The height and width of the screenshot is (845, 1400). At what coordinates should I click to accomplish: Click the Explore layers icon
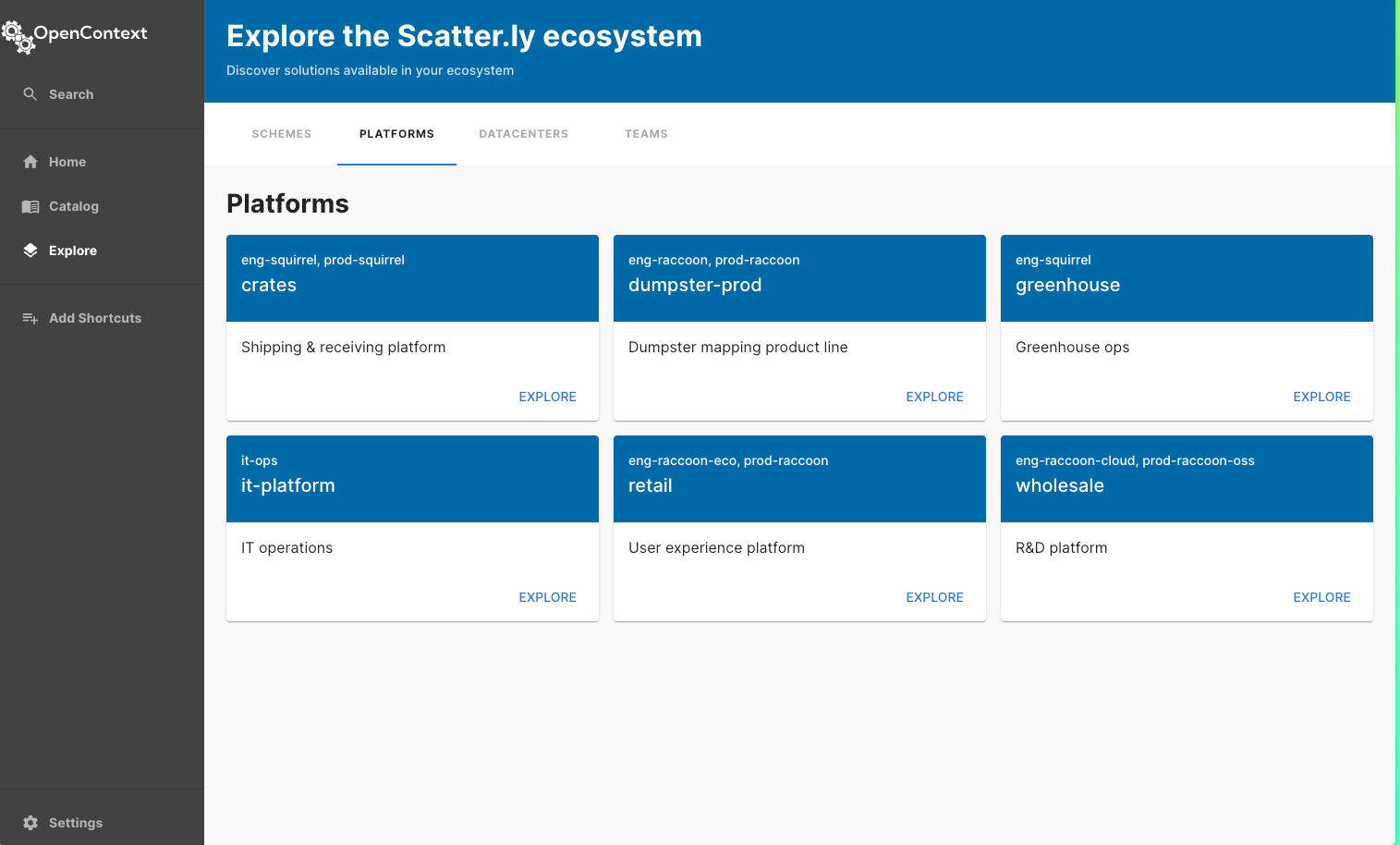tap(30, 251)
